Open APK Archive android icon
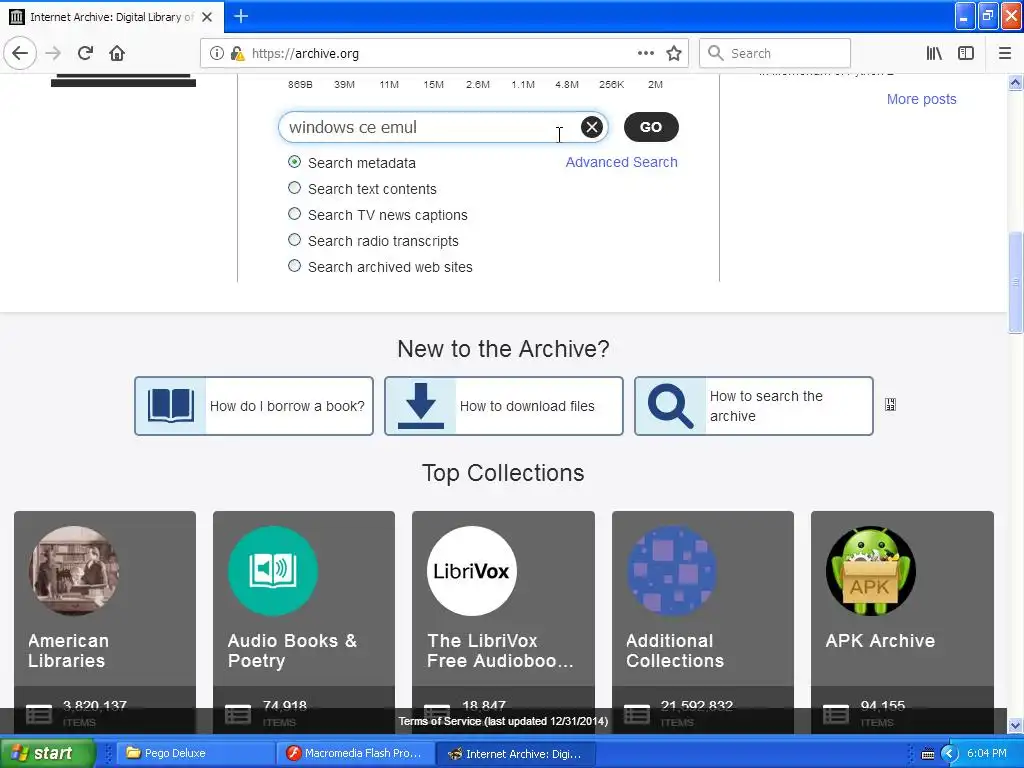 click(871, 571)
